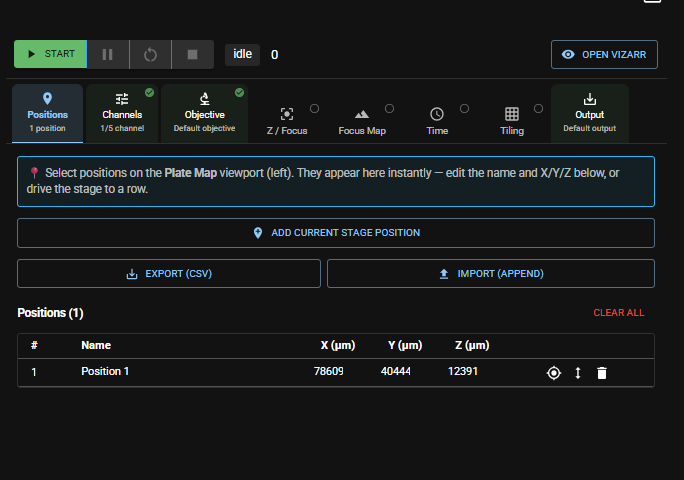Open the Time tab

point(437,121)
